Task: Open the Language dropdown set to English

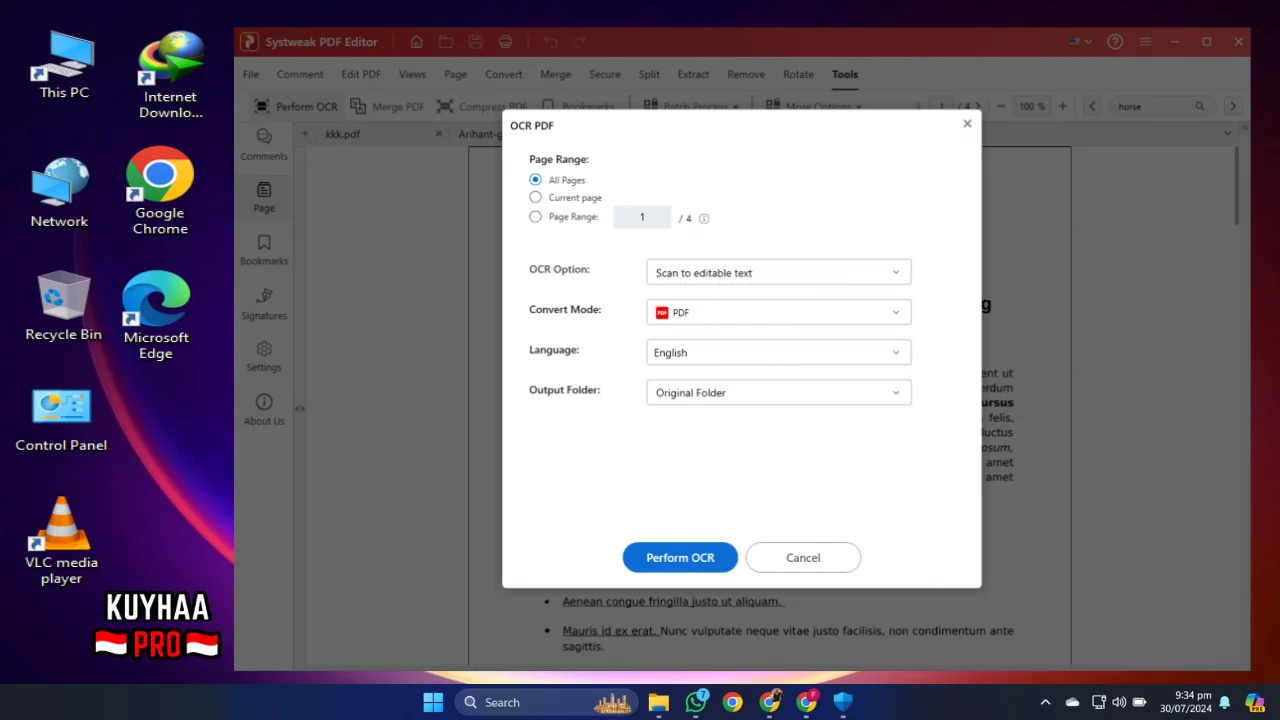Action: tap(778, 352)
